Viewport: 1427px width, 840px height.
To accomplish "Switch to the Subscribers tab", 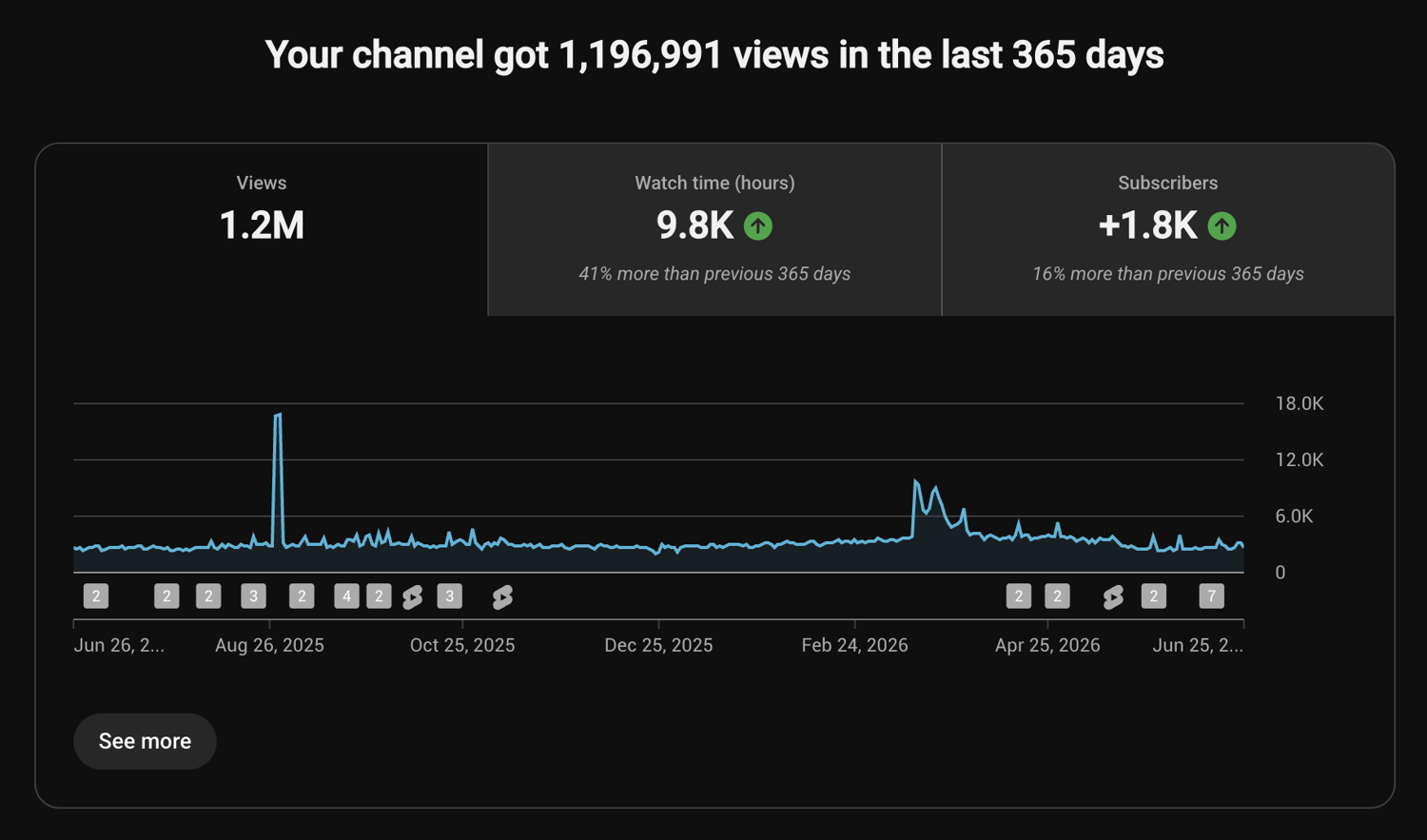I will pos(1168,229).
